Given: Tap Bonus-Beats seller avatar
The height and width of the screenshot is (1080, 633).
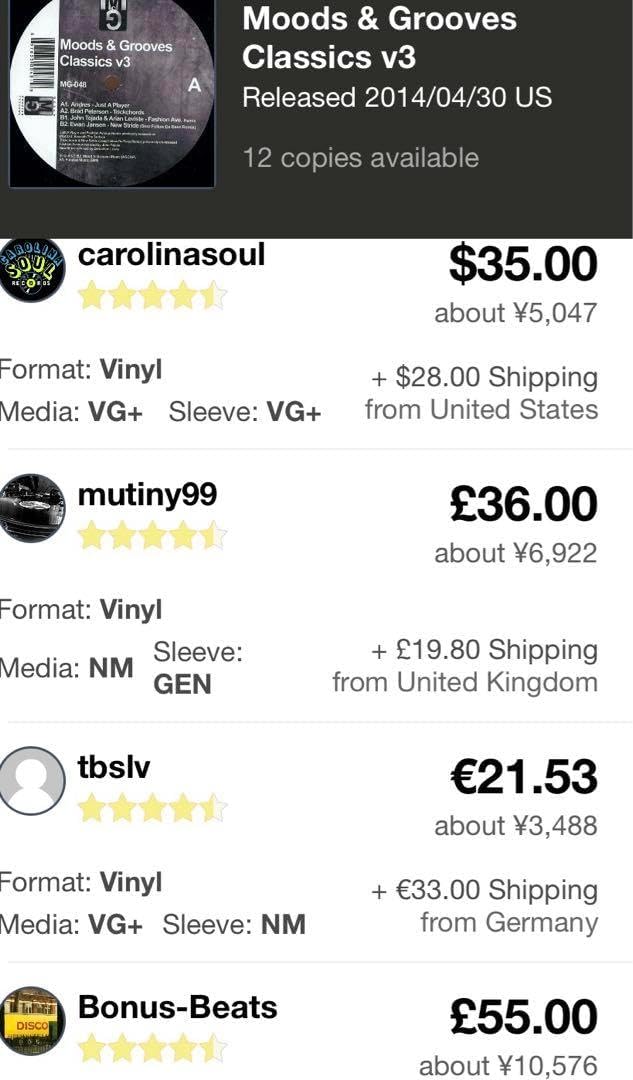Looking at the screenshot, I should click(32, 1020).
